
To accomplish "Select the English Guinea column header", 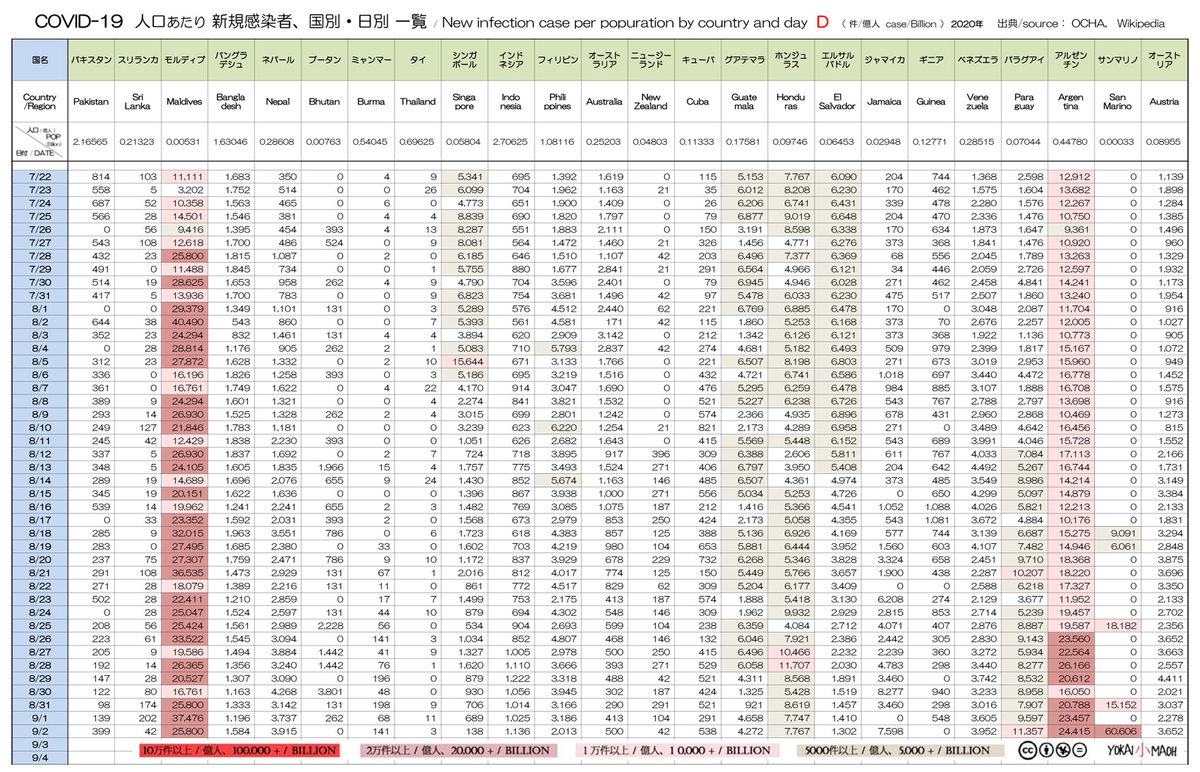I will pos(931,101).
